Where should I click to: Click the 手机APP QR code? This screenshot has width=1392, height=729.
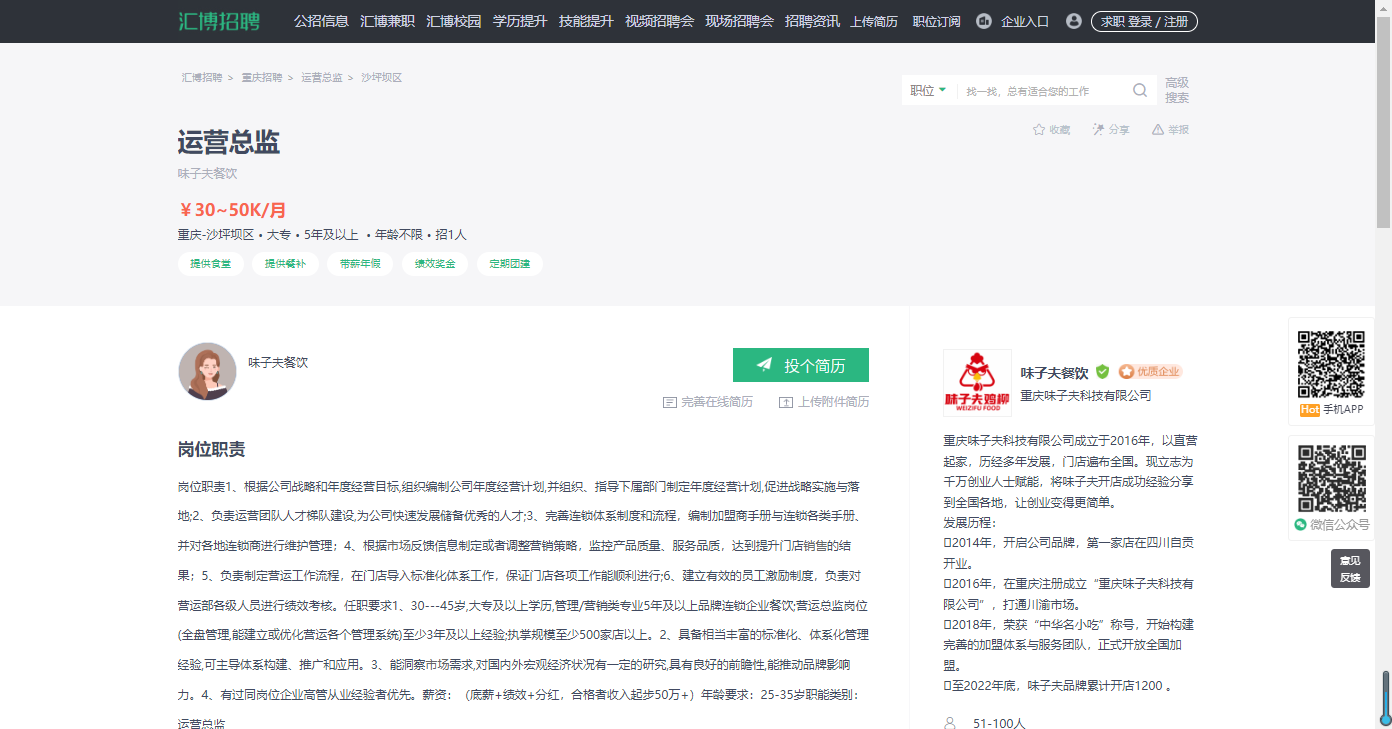click(1331, 364)
